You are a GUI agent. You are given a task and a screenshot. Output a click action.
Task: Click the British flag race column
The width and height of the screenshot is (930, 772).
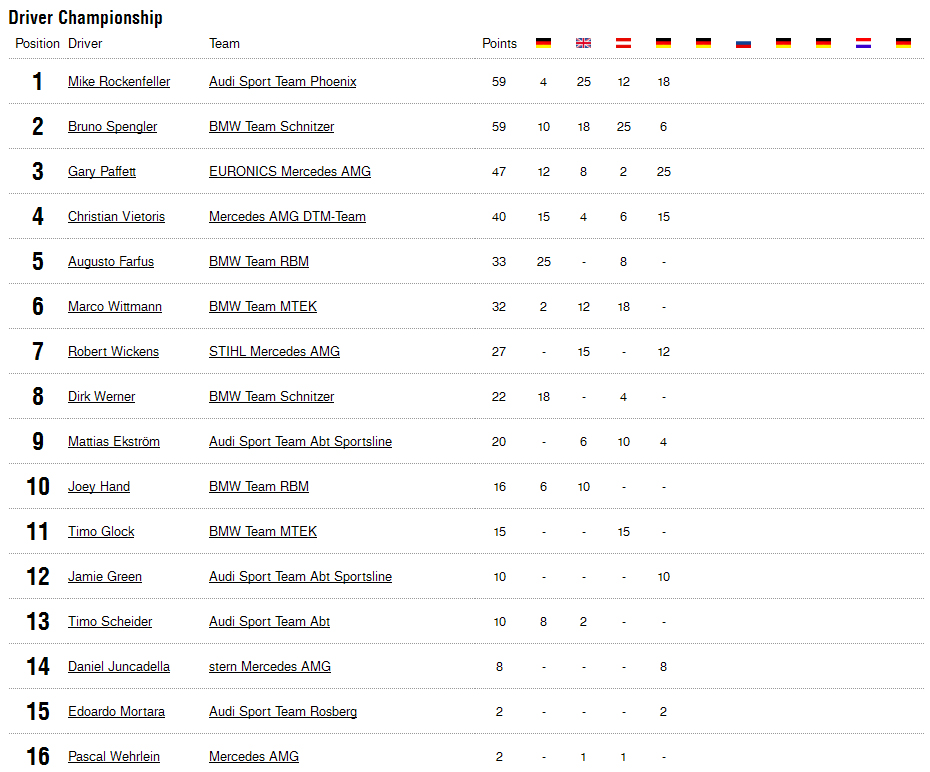pos(584,43)
